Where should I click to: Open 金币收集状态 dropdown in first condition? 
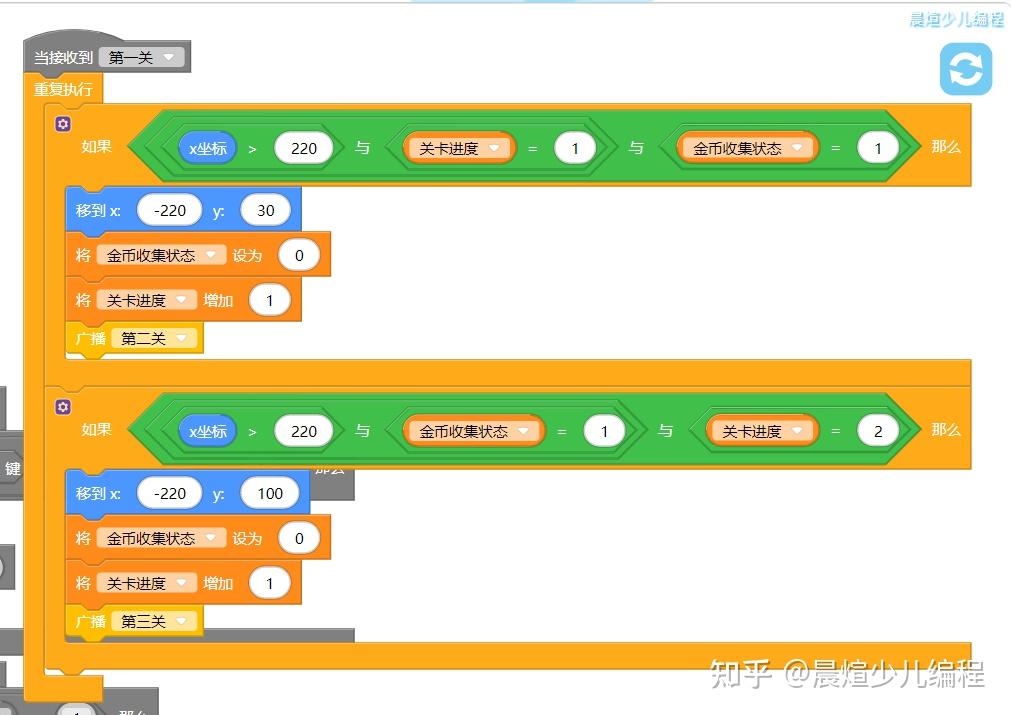[x=747, y=148]
